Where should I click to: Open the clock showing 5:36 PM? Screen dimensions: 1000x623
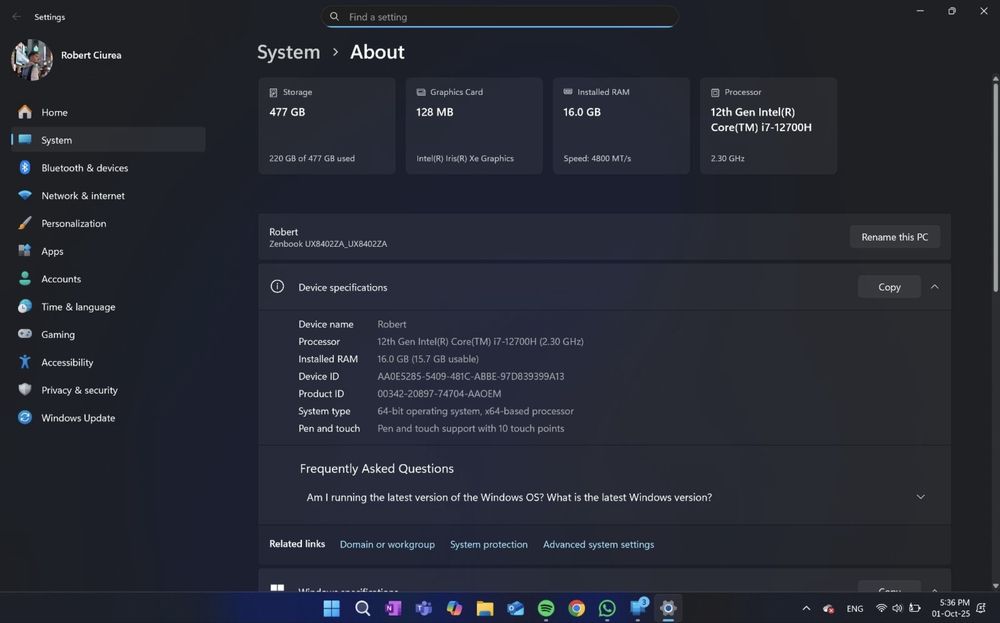[x=950, y=608]
